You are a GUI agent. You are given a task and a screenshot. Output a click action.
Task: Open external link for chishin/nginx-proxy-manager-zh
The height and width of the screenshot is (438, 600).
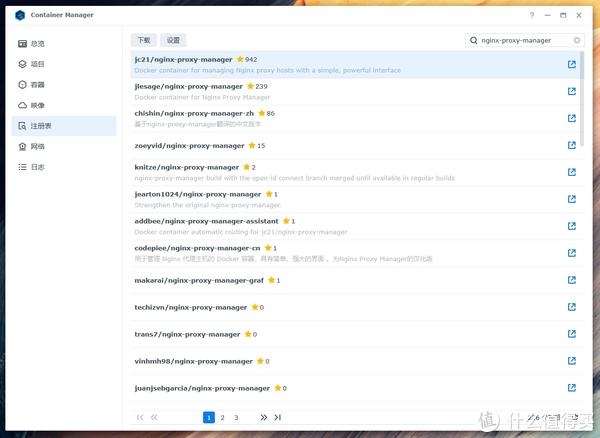coord(572,118)
